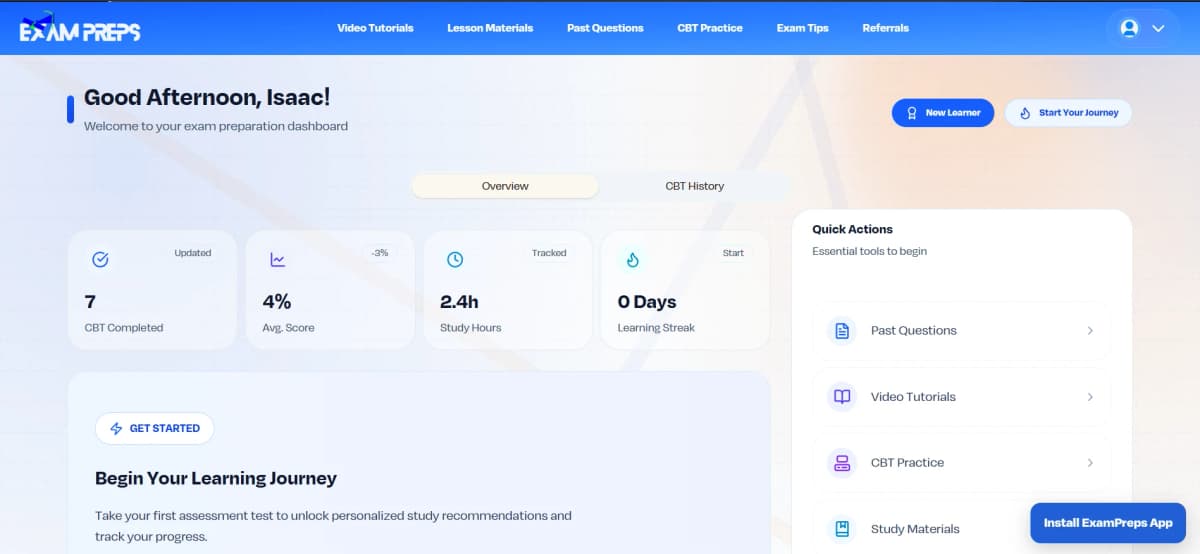Image resolution: width=1200 pixels, height=554 pixels.
Task: Click the Start badge on Learning Streak card
Action: point(733,253)
